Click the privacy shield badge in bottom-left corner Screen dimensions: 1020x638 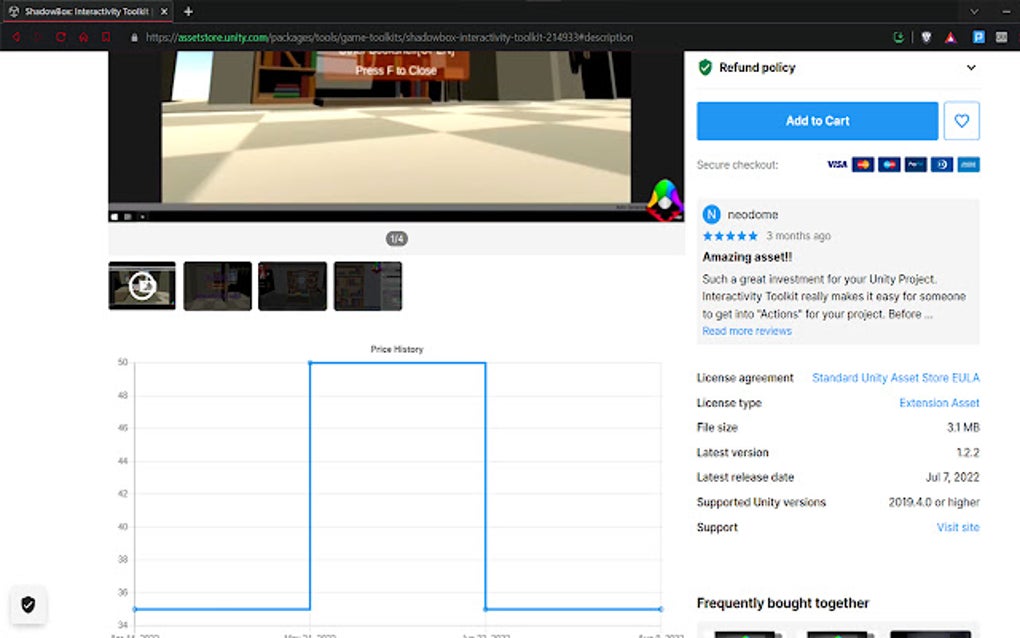click(x=28, y=605)
